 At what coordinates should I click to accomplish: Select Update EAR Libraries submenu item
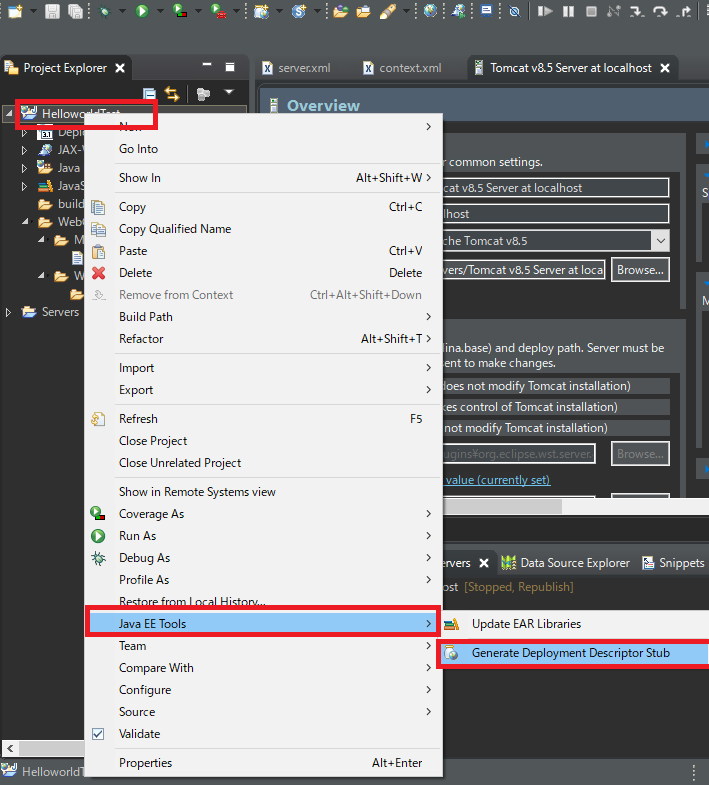point(574,624)
